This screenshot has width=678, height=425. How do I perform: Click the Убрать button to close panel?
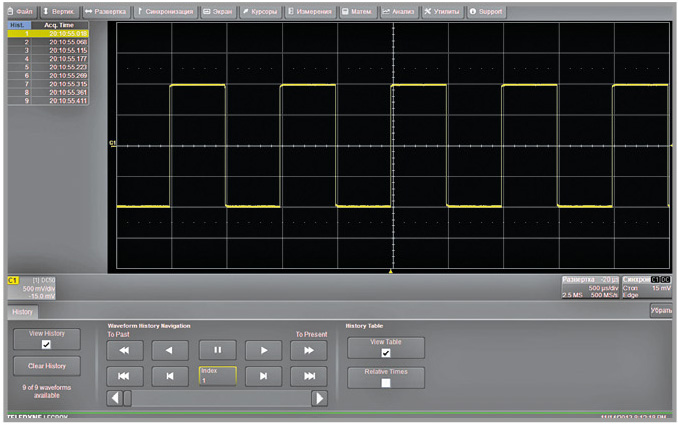pyautogui.click(x=661, y=311)
